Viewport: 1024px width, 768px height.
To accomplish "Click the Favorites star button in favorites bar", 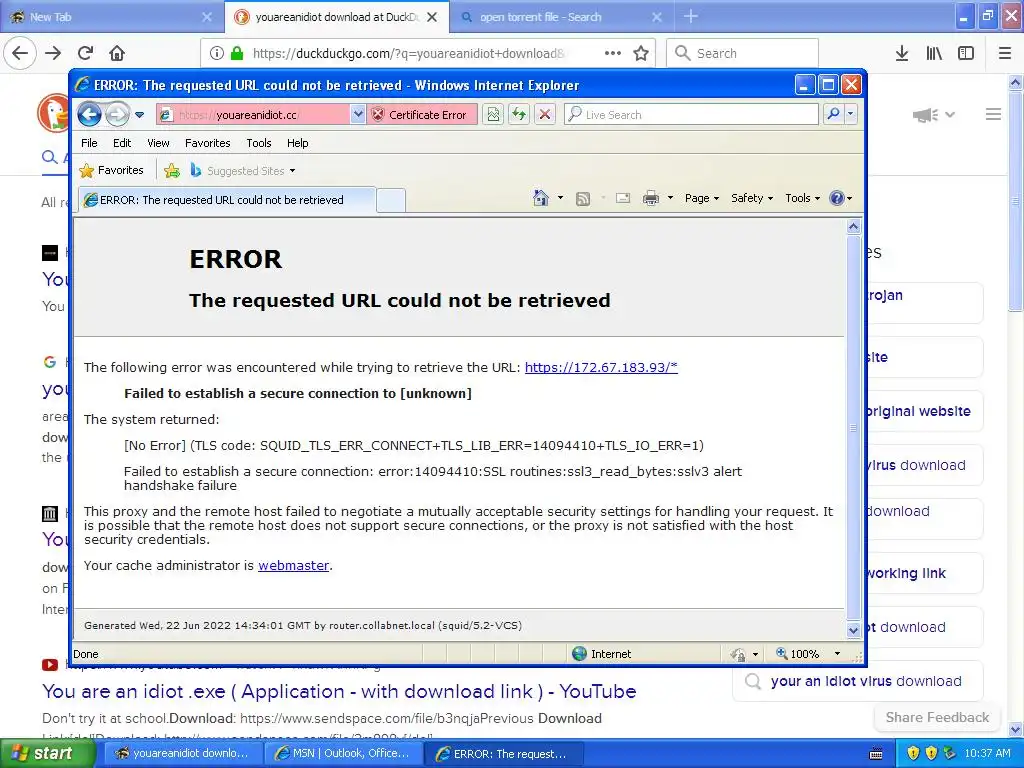I will pyautogui.click(x=111, y=170).
